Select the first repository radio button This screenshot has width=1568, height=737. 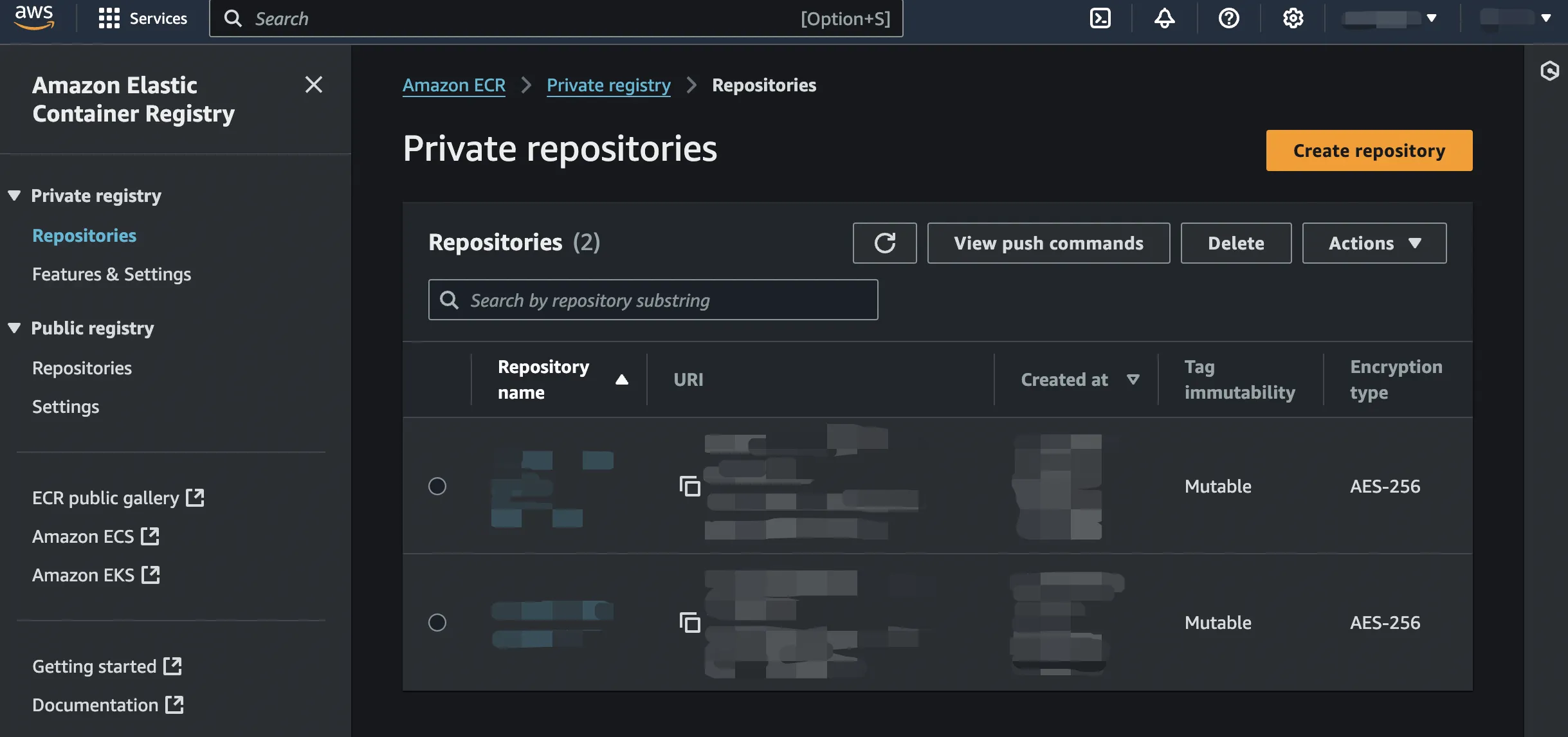click(x=437, y=486)
